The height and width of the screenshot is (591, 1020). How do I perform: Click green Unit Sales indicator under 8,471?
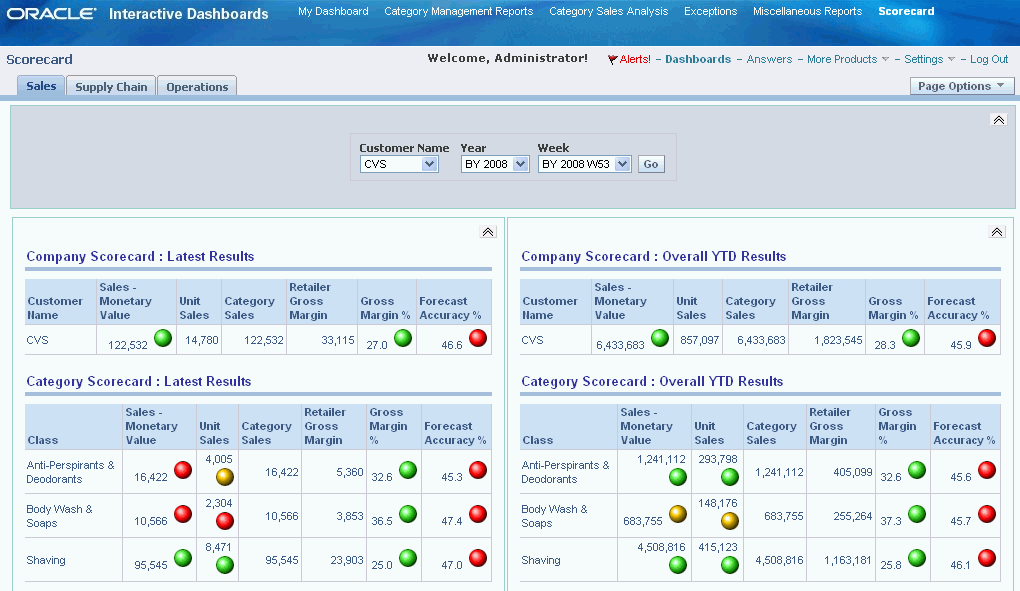pos(224,565)
